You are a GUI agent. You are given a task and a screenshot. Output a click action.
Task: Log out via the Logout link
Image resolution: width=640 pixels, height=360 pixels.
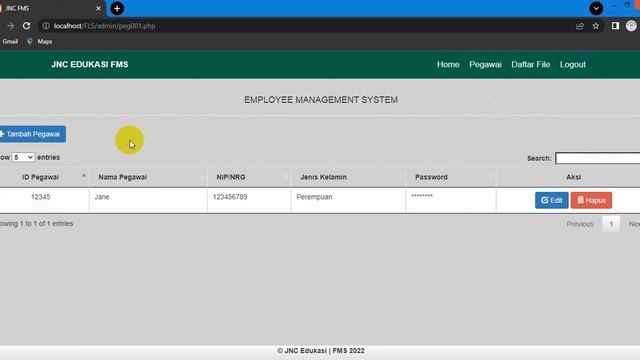[573, 64]
